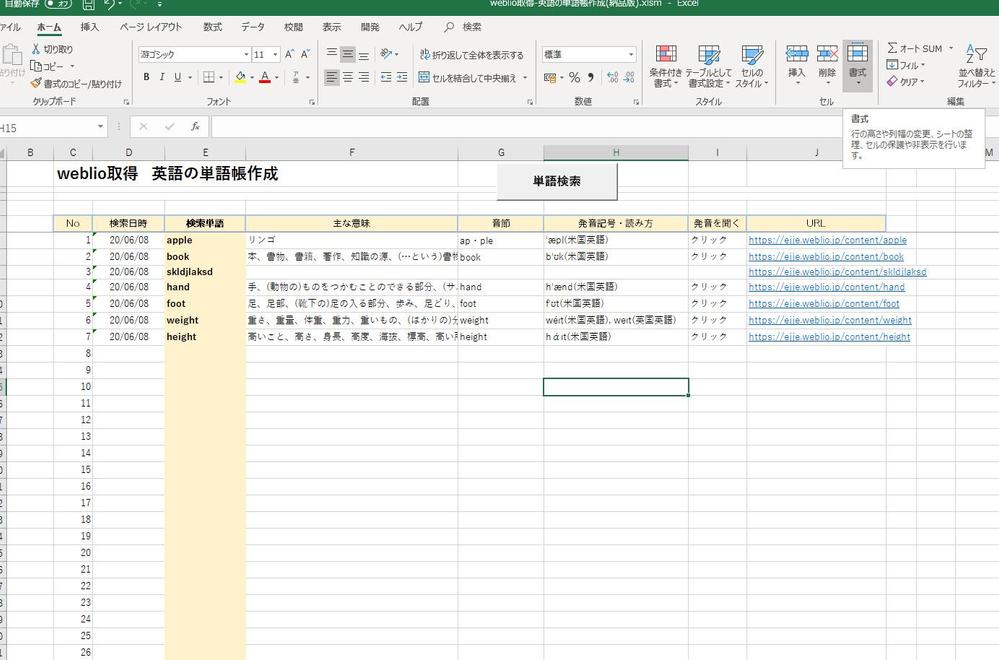
Task: Merge and center cells (セルを結合して中央揃え)
Action: (x=468, y=78)
